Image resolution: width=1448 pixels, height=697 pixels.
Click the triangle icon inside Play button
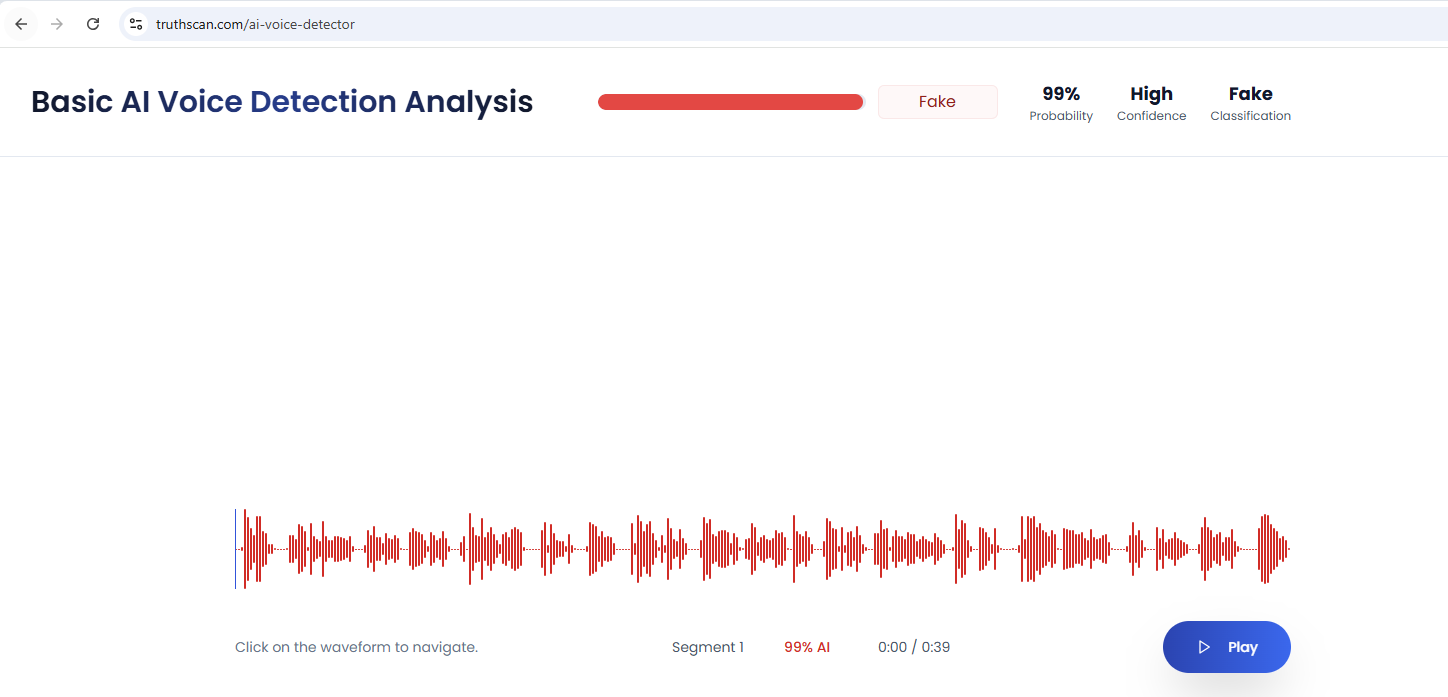click(1204, 647)
